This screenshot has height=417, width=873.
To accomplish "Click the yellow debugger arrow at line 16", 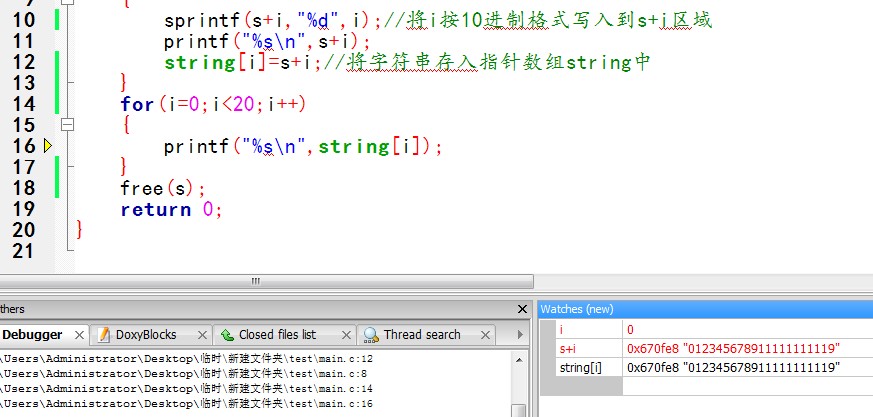I will point(48,146).
